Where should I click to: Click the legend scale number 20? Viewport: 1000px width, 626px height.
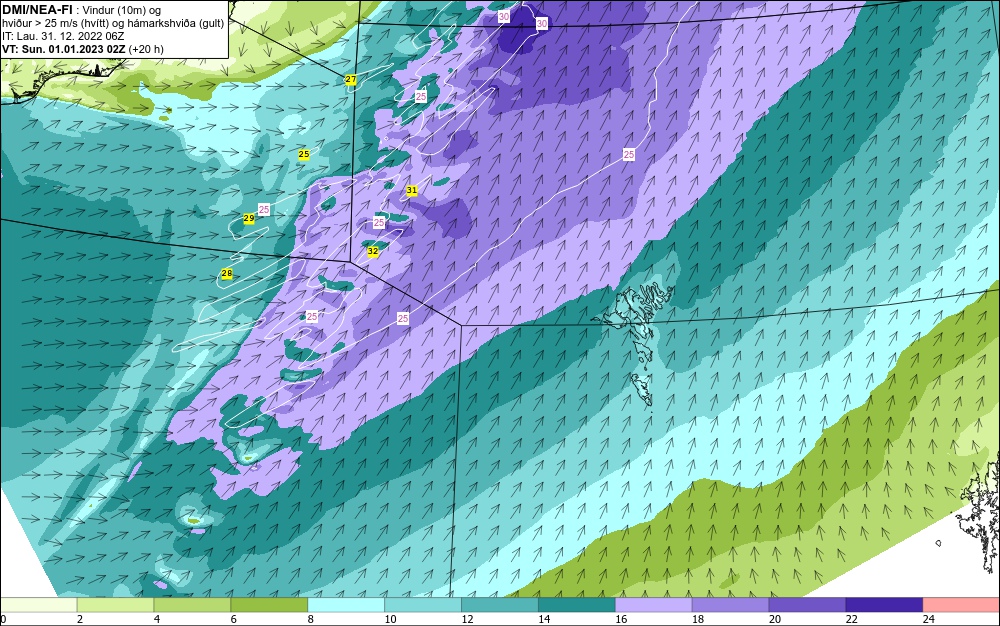point(775,619)
